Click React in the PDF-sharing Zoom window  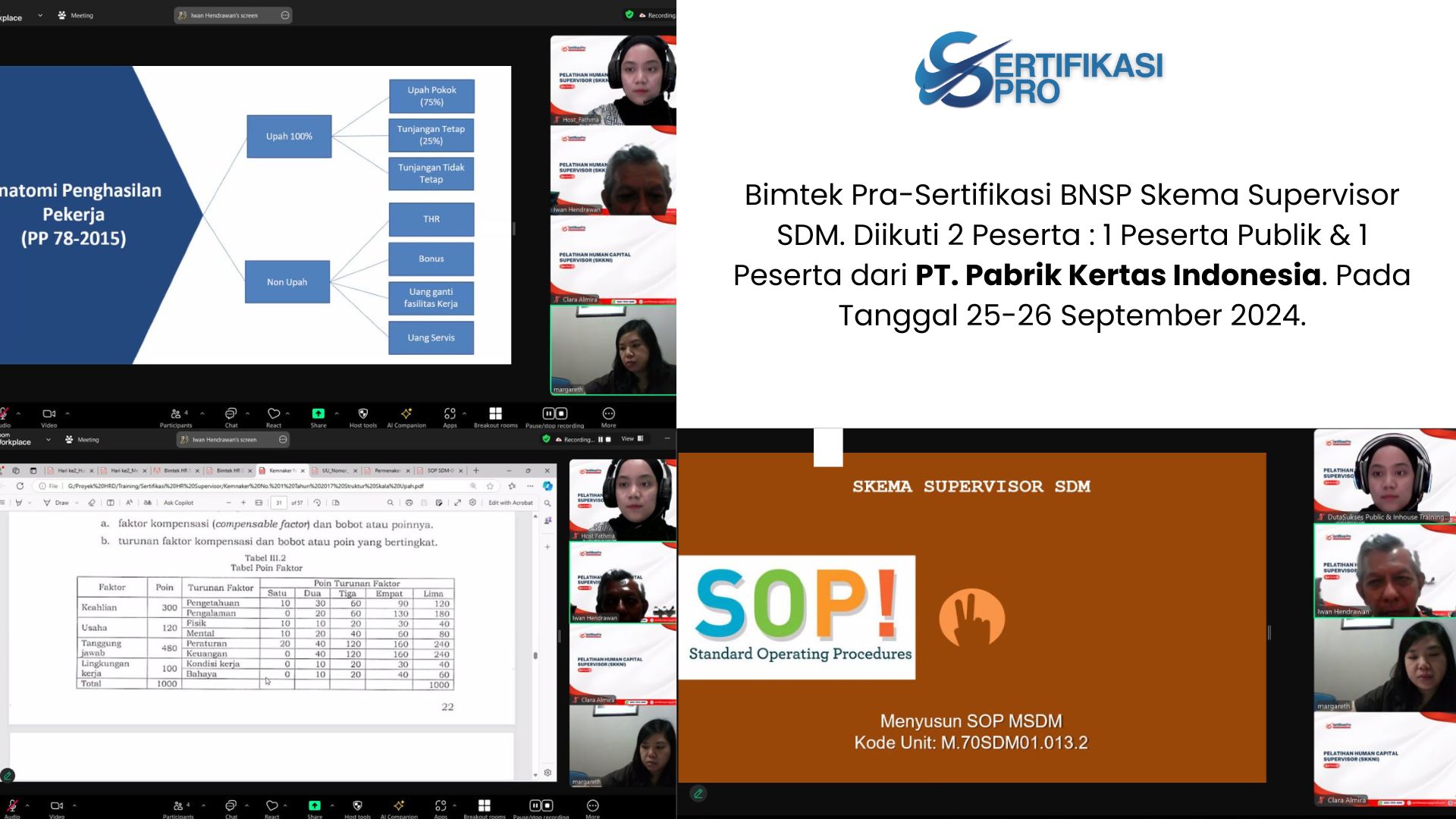click(x=271, y=808)
